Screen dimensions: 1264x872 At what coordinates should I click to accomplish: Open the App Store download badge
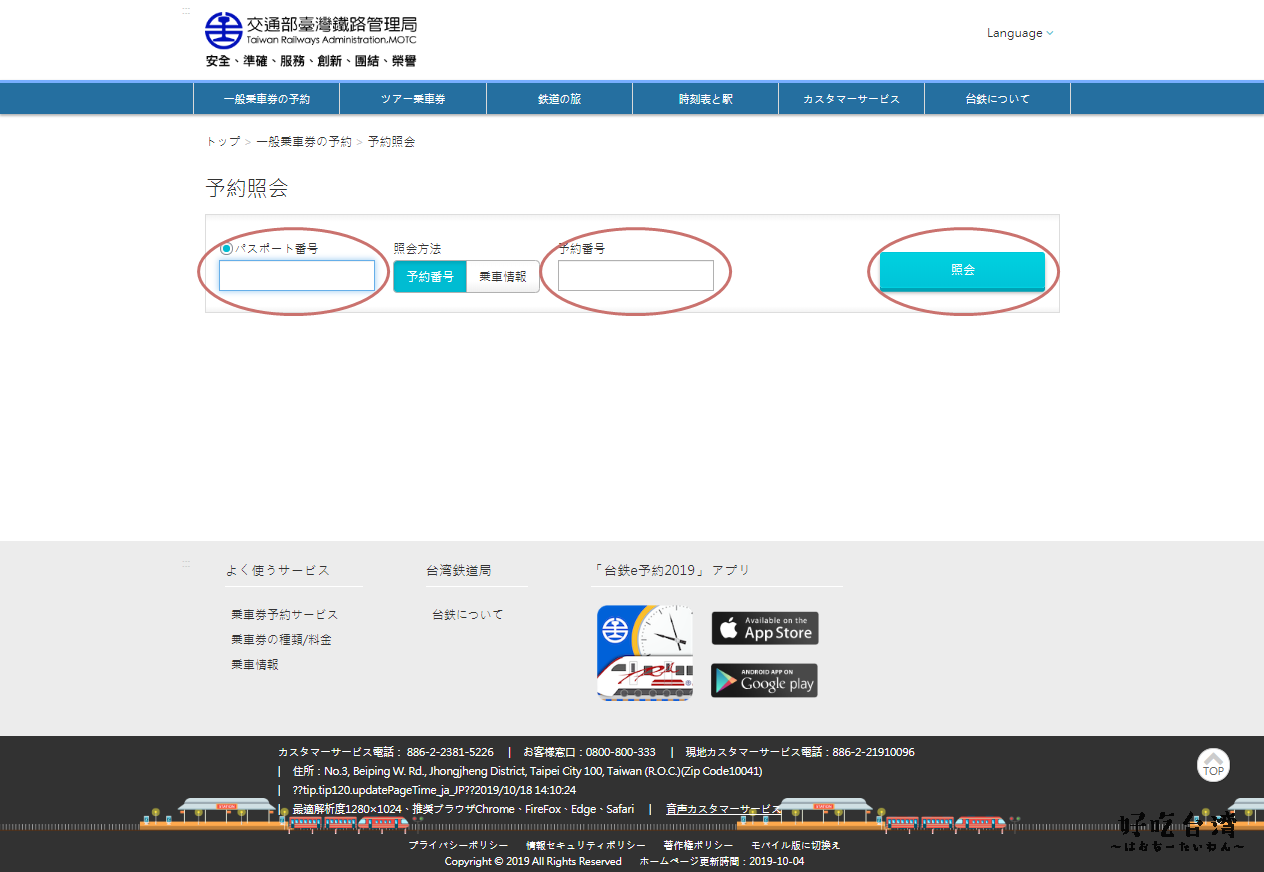click(x=764, y=628)
